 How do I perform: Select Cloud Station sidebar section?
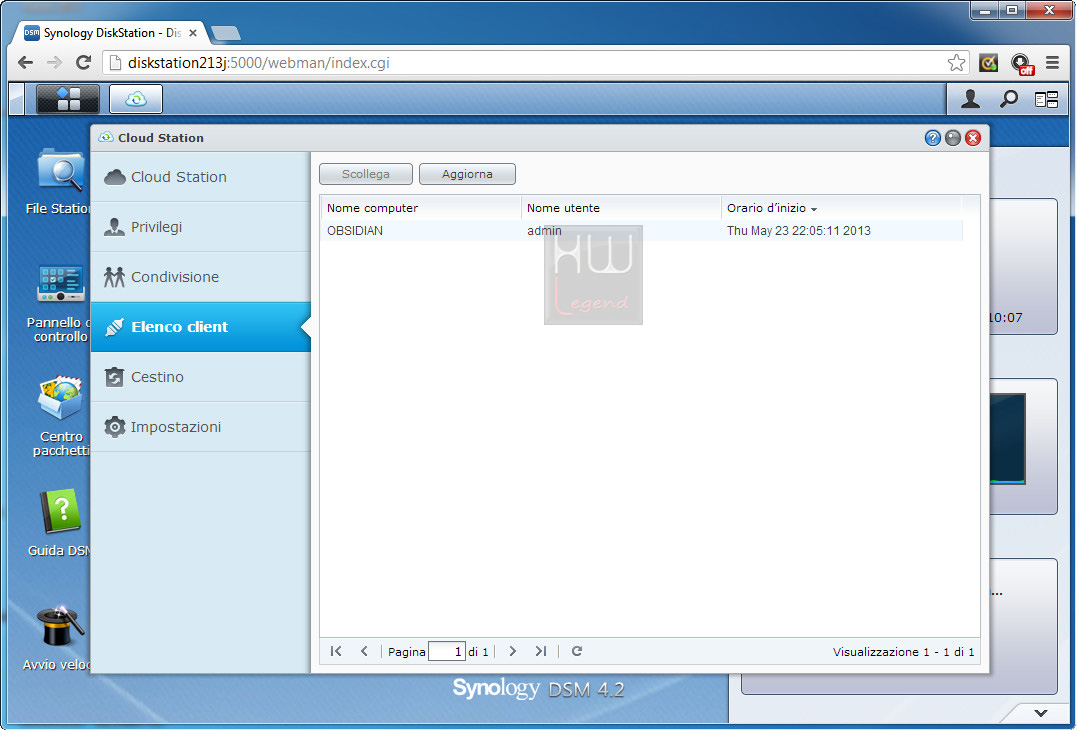pos(201,177)
